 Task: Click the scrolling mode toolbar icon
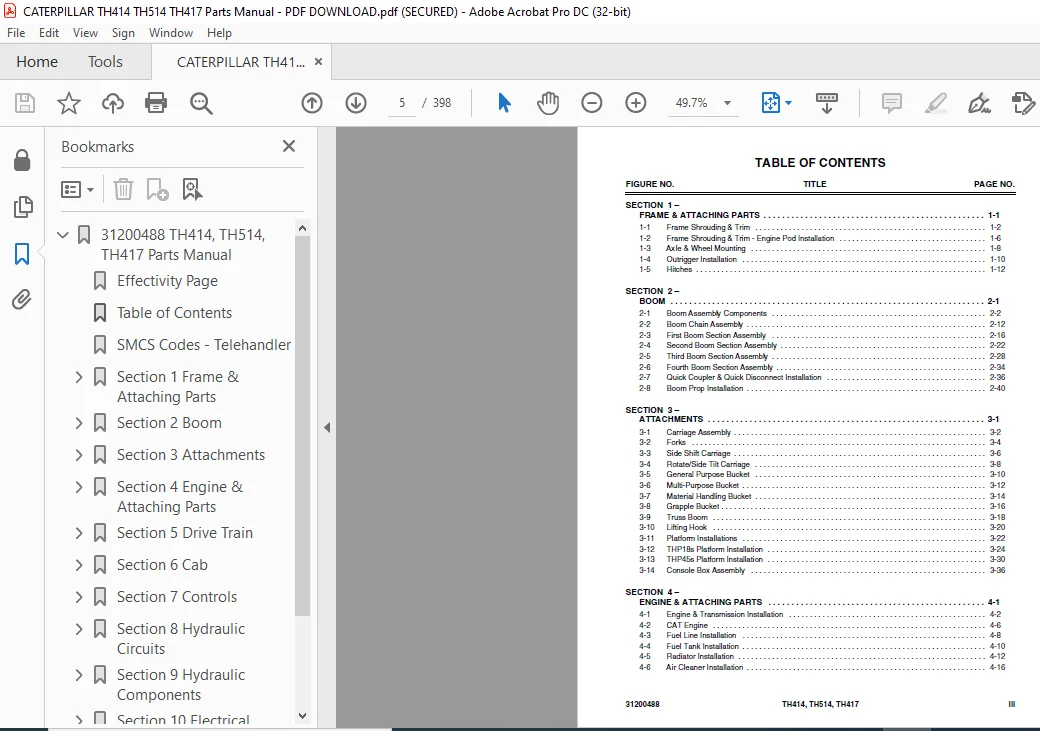[826, 103]
